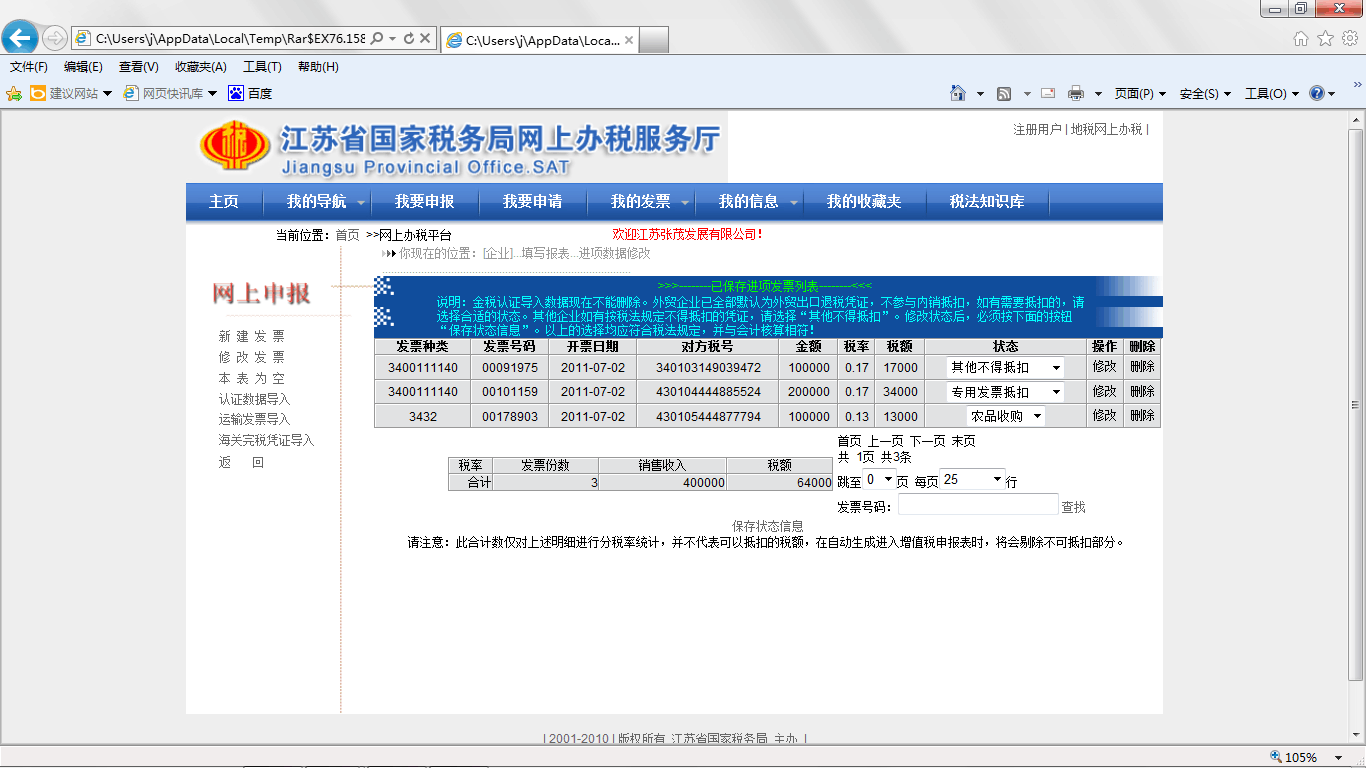
Task: Refresh the page using the reload icon
Action: (x=408, y=38)
